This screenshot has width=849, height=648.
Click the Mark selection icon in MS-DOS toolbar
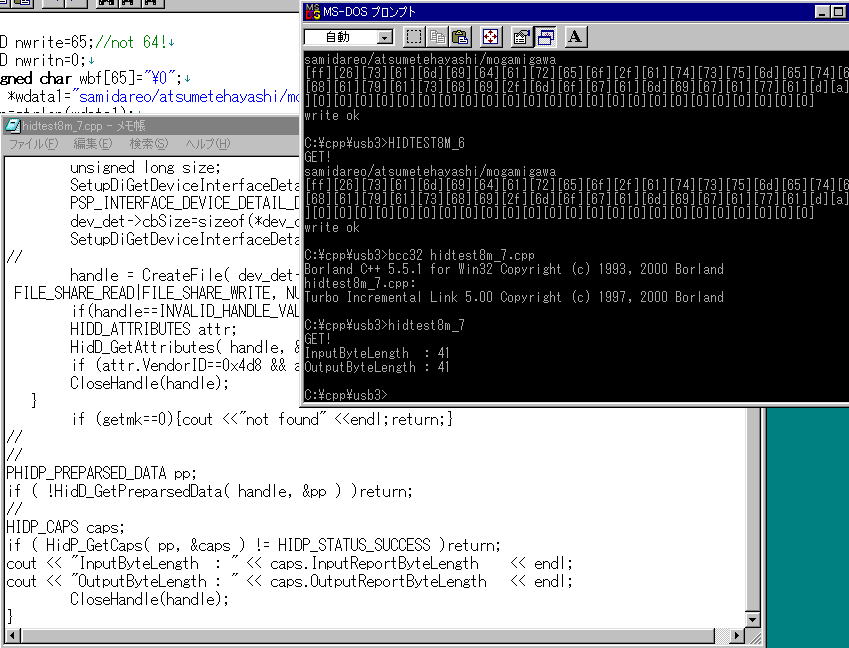[414, 37]
